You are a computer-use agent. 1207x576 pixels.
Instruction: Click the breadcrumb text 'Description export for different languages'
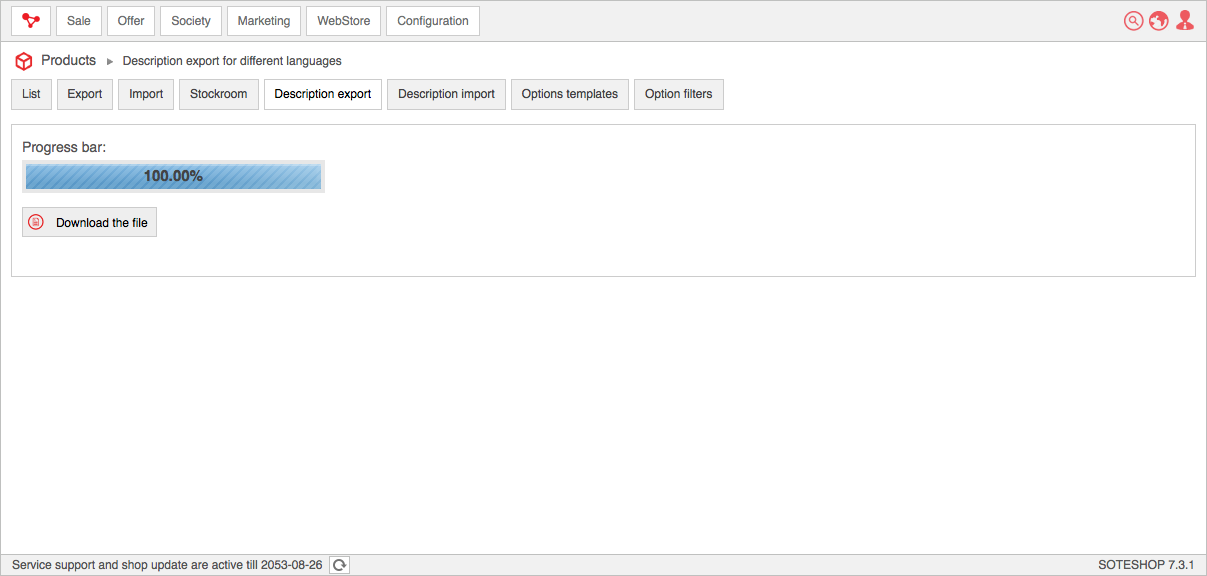pyautogui.click(x=232, y=61)
